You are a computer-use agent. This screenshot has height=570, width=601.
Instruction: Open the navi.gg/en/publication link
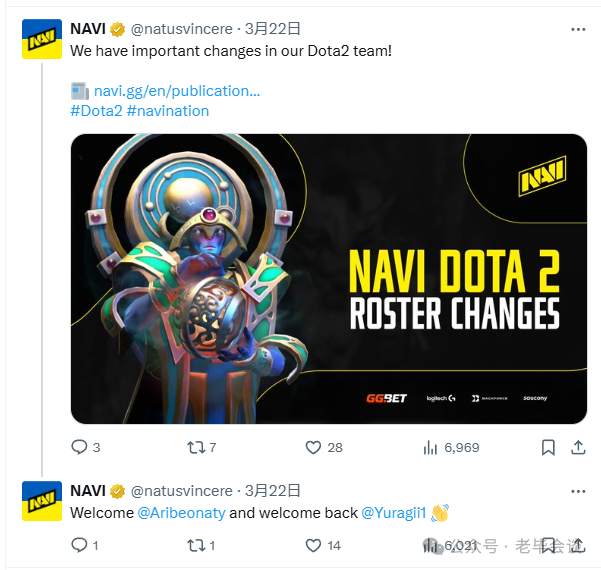[x=177, y=91]
